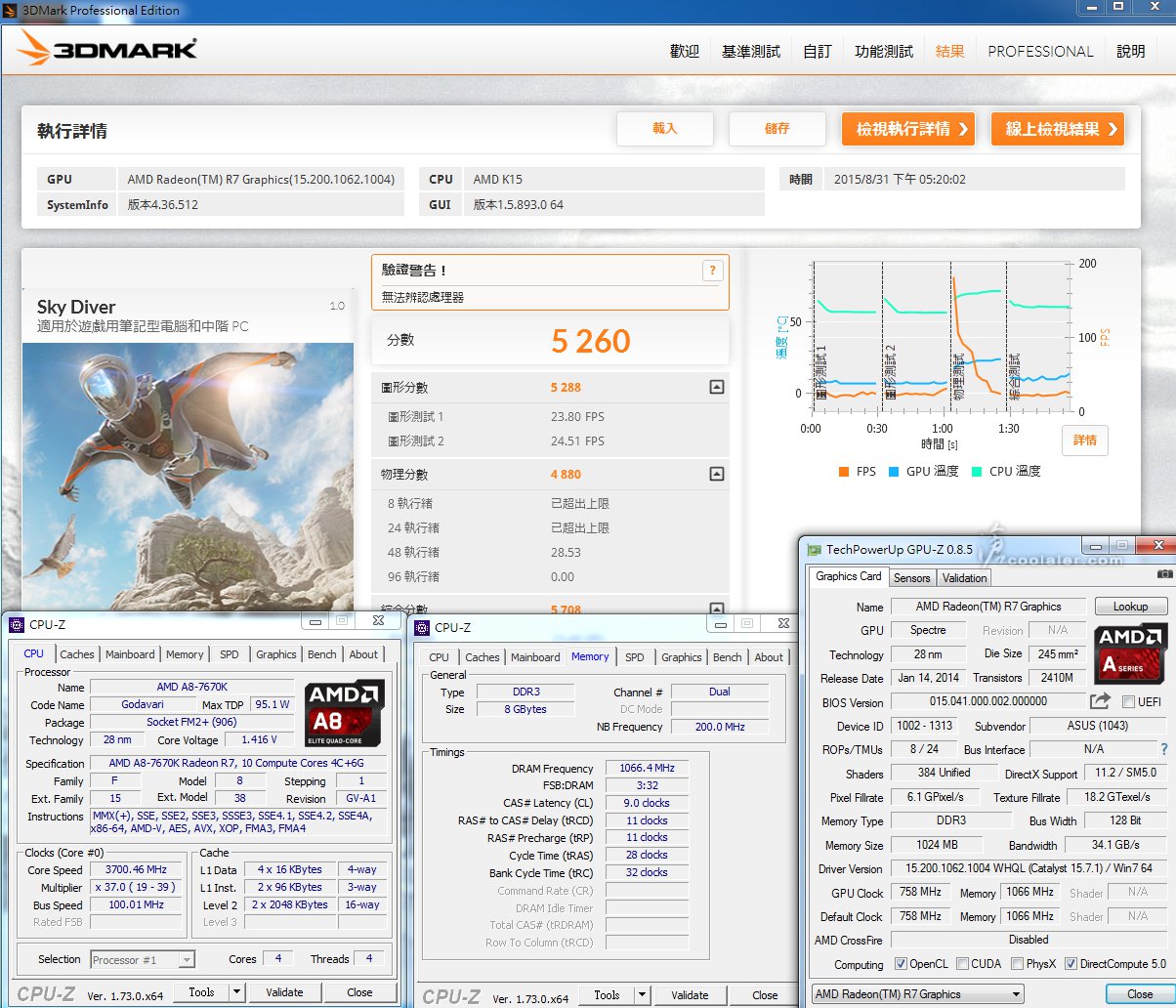Viewport: 1176px width, 1008px height.
Task: Toggle the PhysX checkbox
Action: pos(1019,964)
